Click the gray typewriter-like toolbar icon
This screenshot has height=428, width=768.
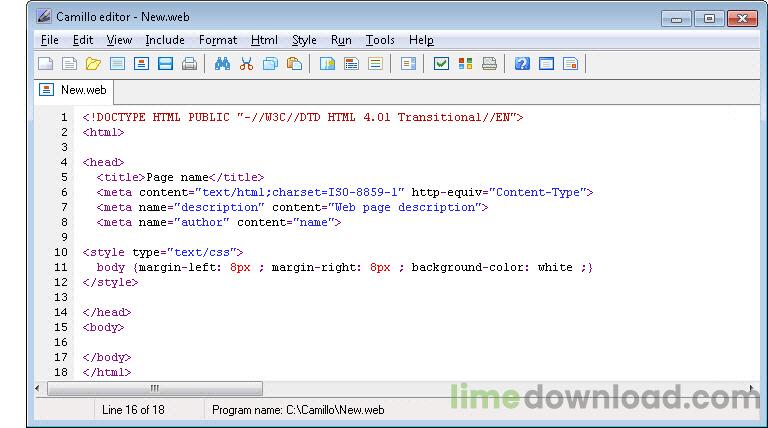489,64
